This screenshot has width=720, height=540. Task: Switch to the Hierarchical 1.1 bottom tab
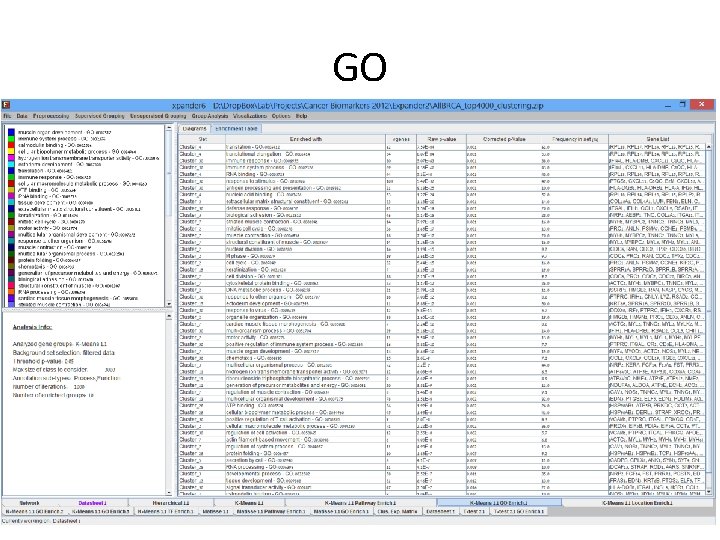click(170, 503)
